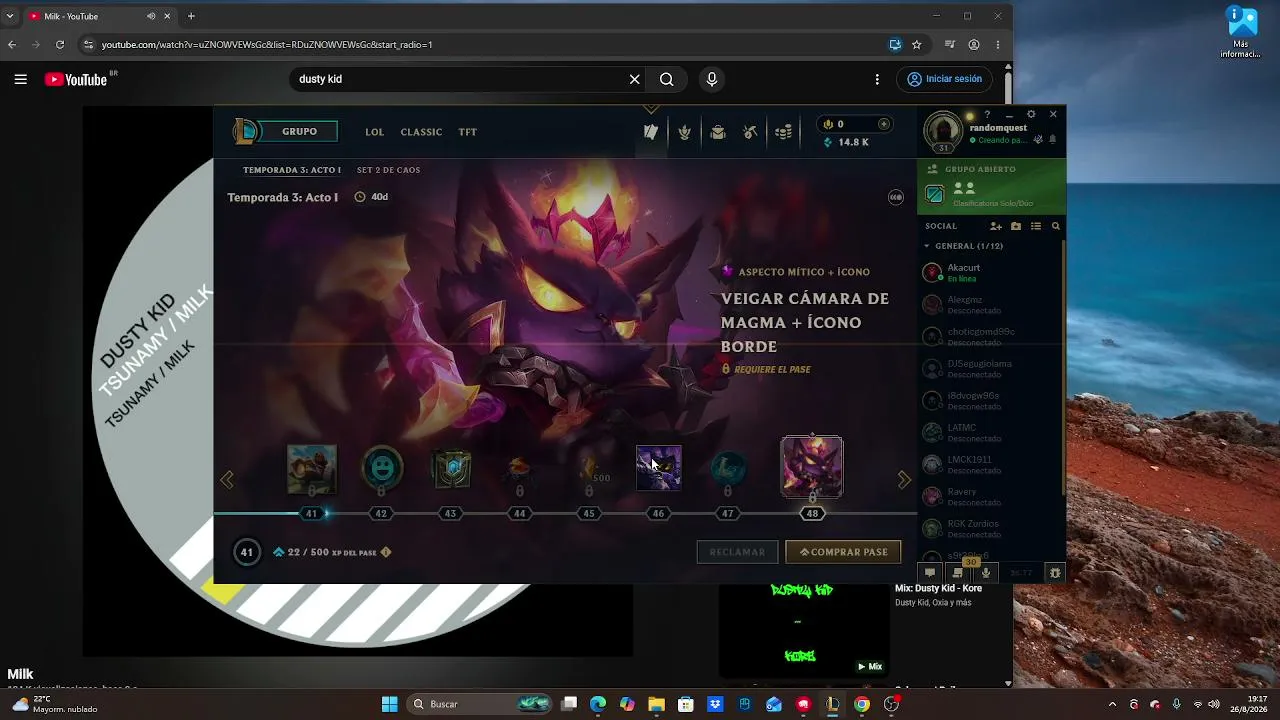Search friends with the magnifier icon
This screenshot has width=1280, height=720.
point(1056,227)
